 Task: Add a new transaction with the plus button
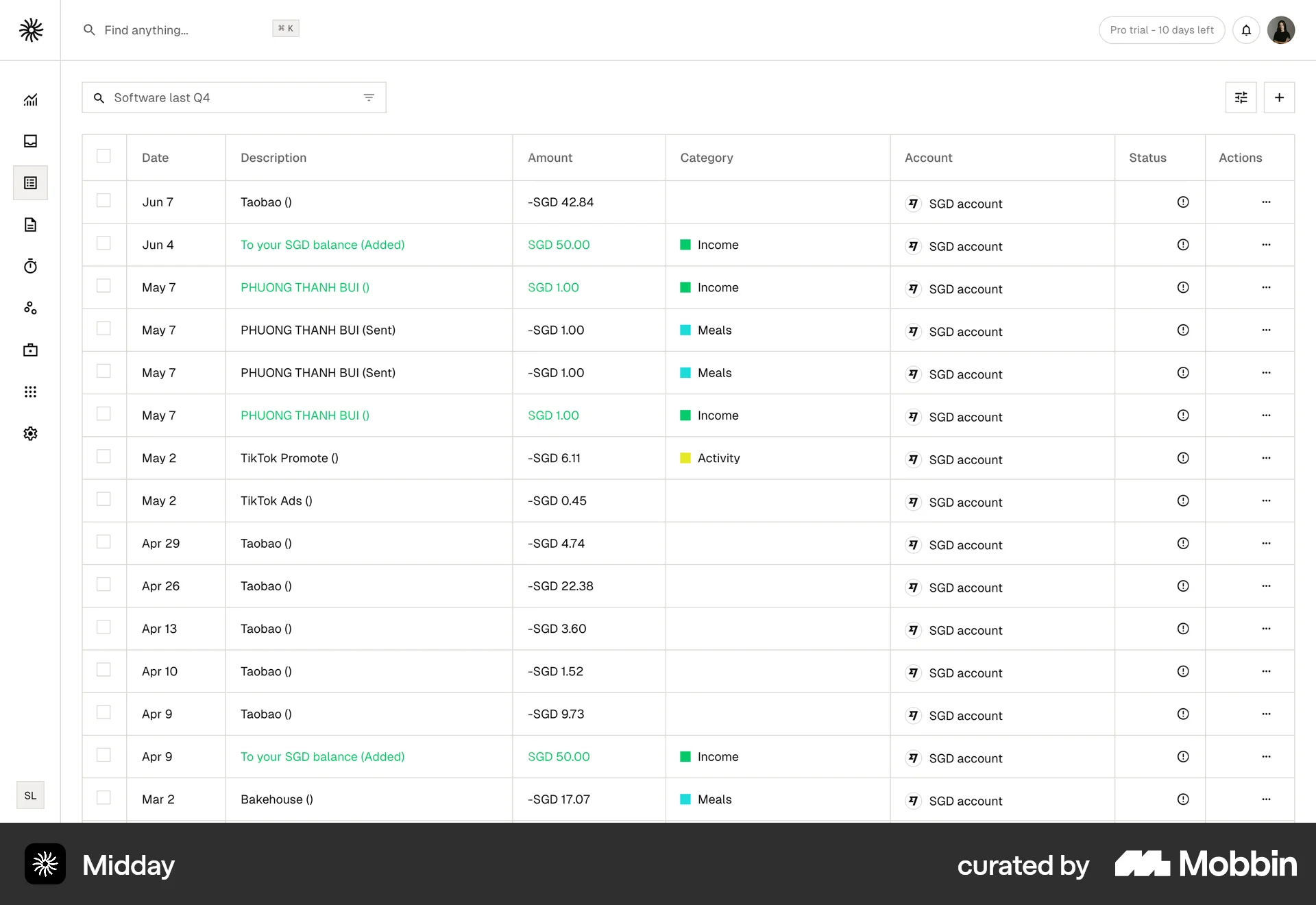pyautogui.click(x=1280, y=97)
